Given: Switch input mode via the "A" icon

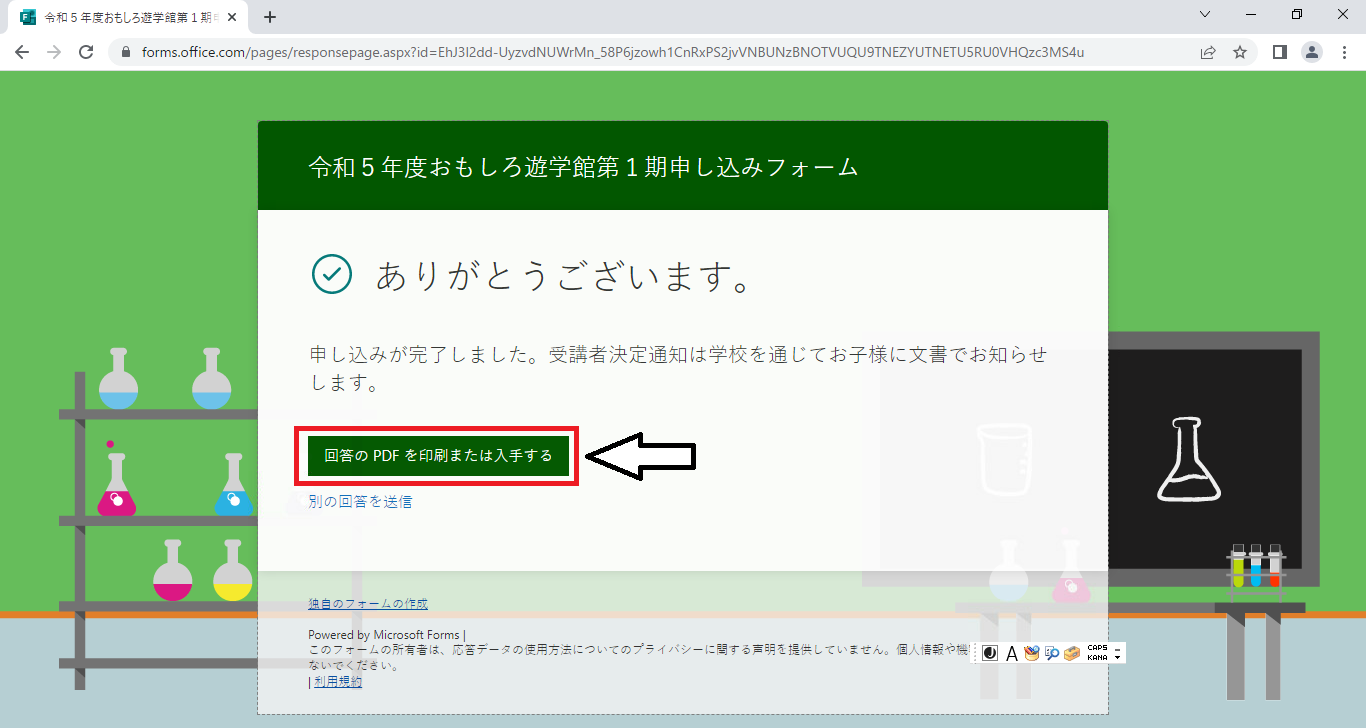Looking at the screenshot, I should click(1012, 653).
